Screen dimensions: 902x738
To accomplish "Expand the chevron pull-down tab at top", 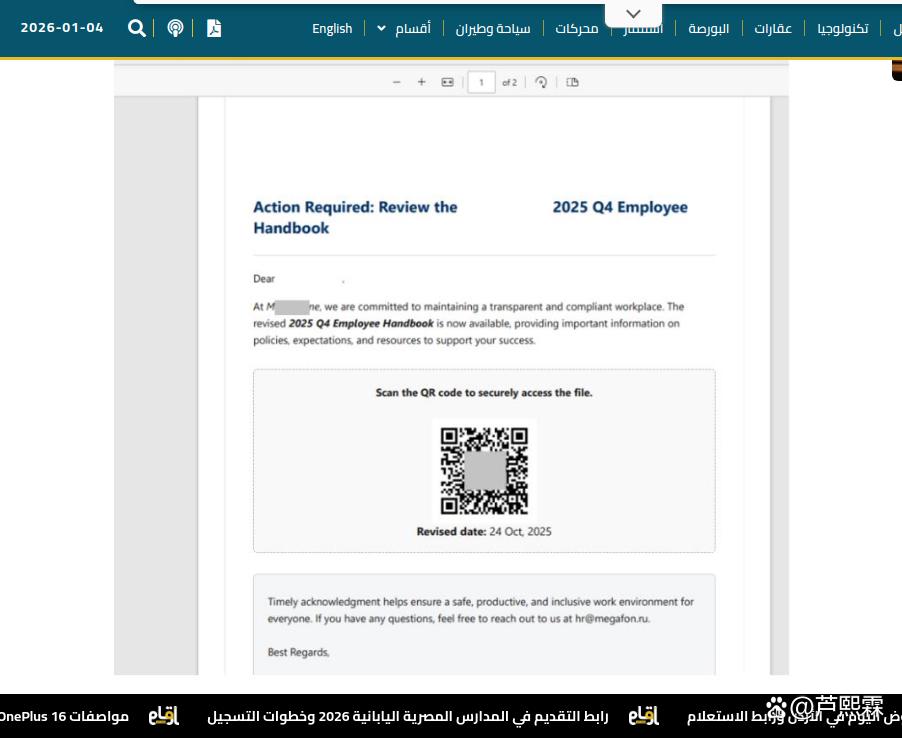I will (633, 14).
